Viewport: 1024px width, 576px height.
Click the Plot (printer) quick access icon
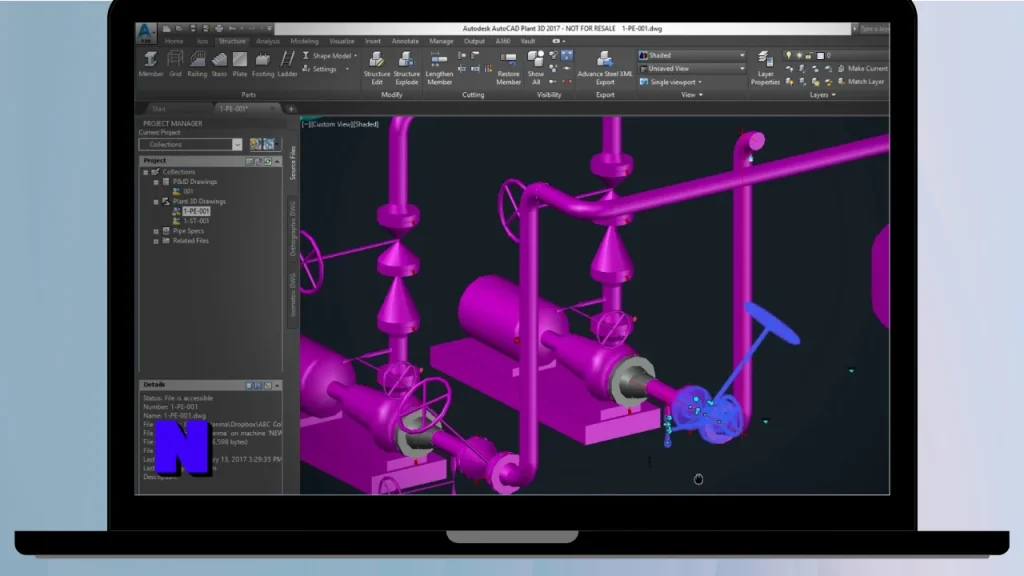coord(219,29)
